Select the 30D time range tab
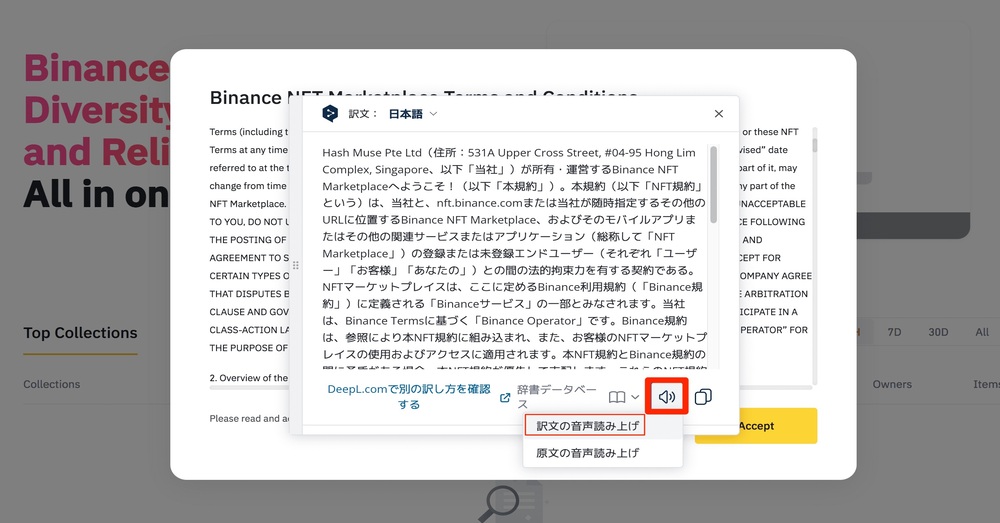The width and height of the screenshot is (1000, 523). pos(938,332)
